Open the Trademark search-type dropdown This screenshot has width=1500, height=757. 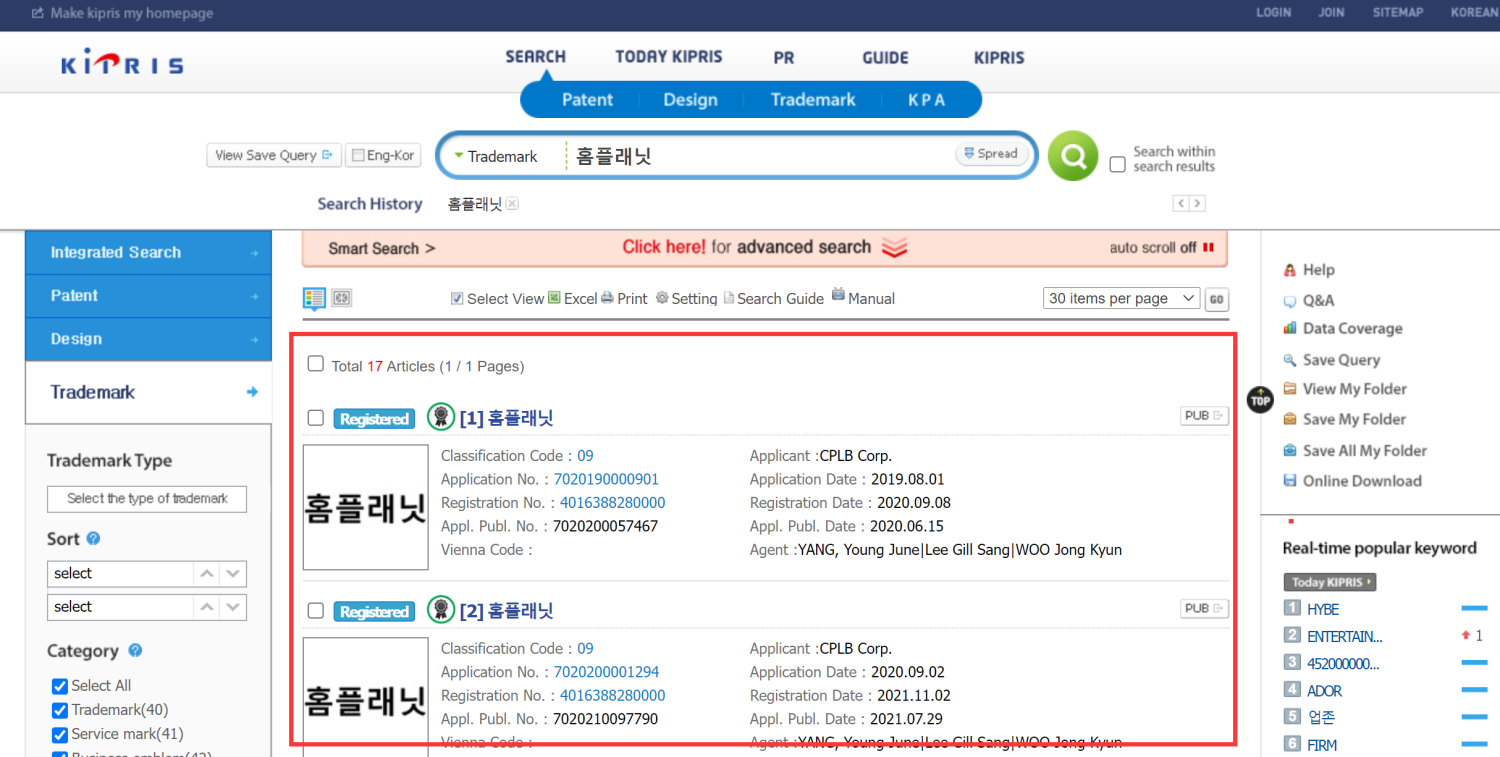[x=497, y=156]
